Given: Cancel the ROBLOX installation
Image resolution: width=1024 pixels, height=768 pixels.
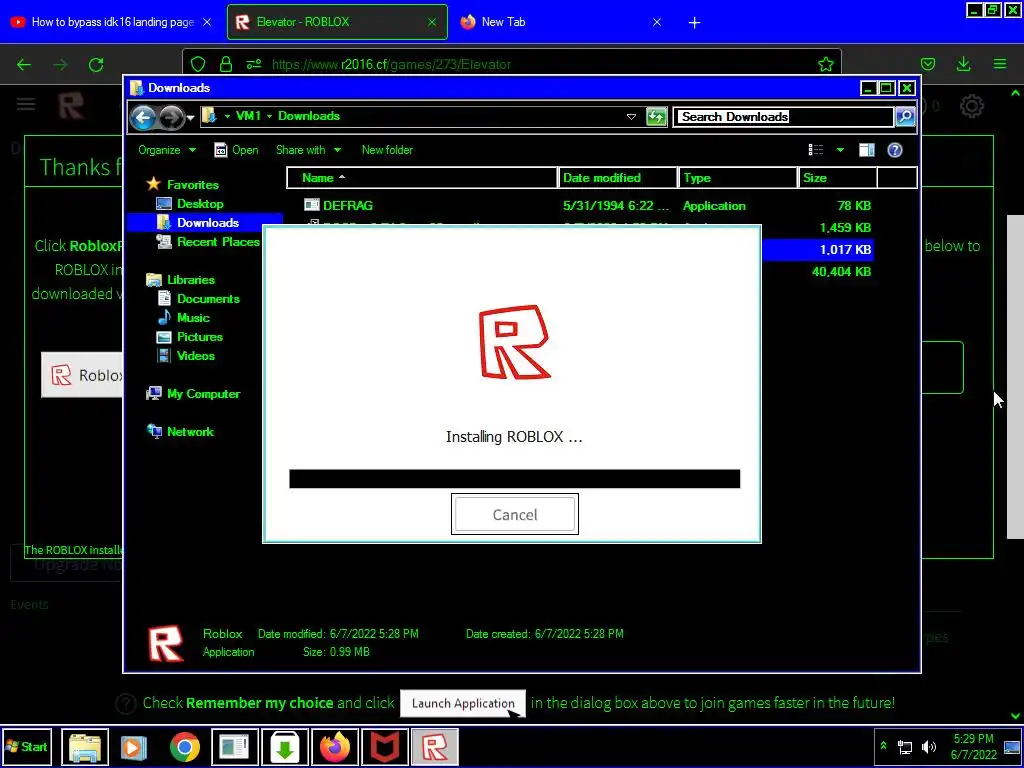Looking at the screenshot, I should click(515, 514).
